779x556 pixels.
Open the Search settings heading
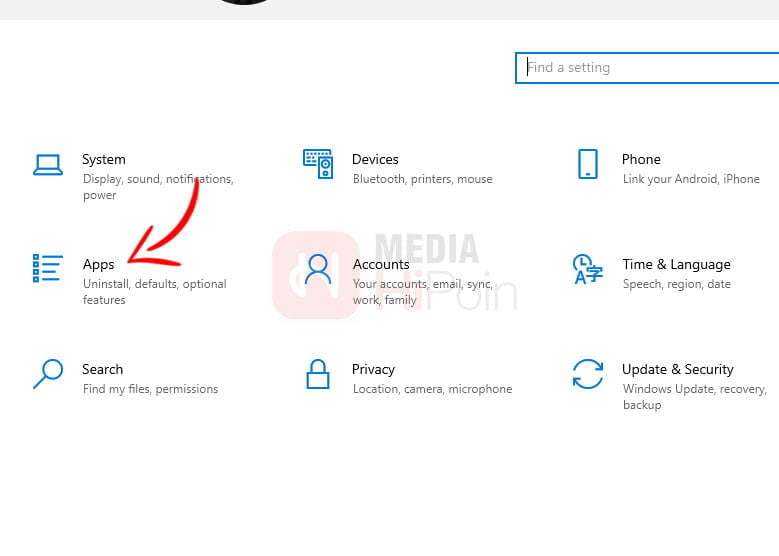tap(102, 370)
